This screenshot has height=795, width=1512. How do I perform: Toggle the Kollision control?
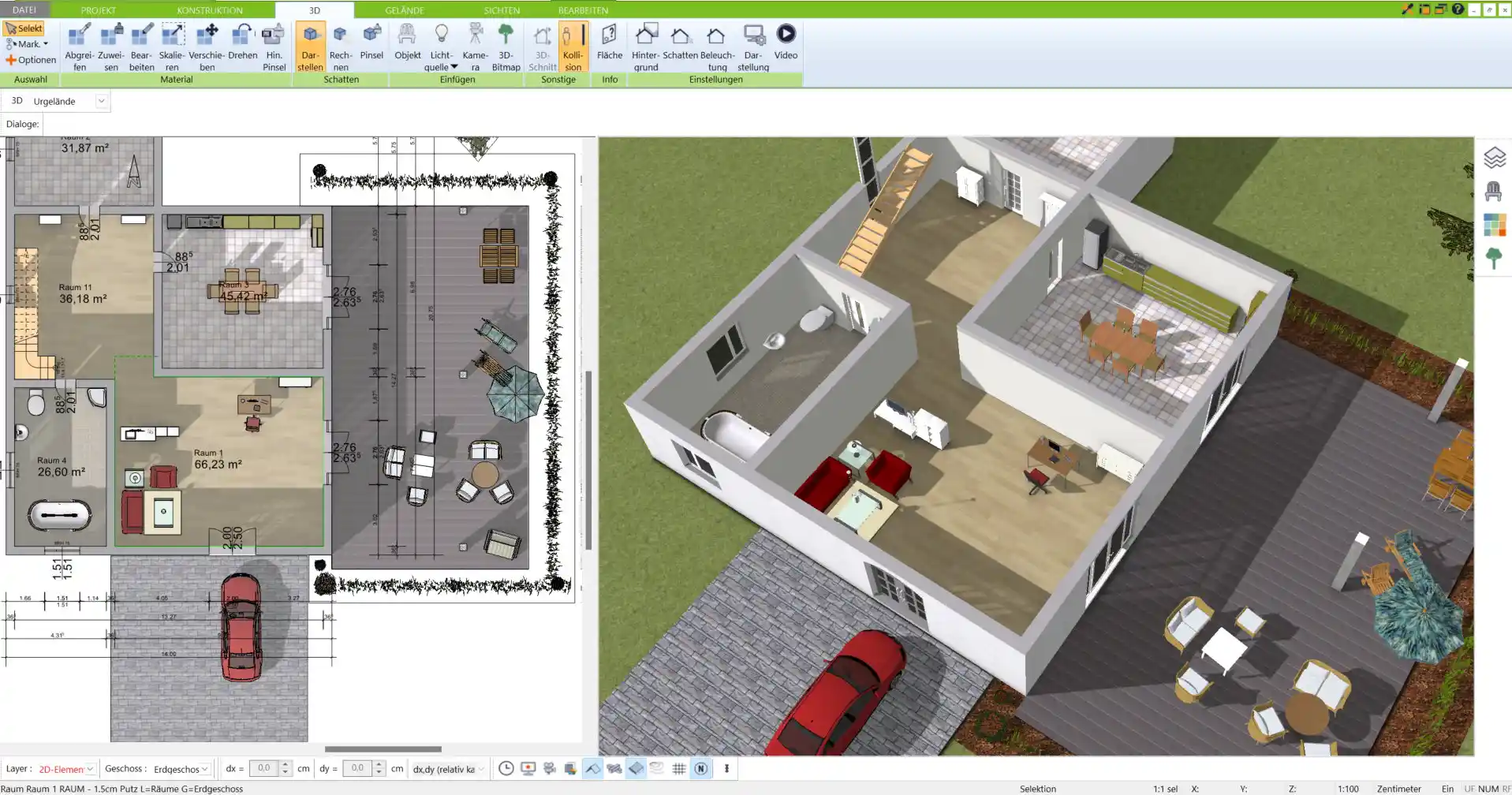tap(573, 47)
